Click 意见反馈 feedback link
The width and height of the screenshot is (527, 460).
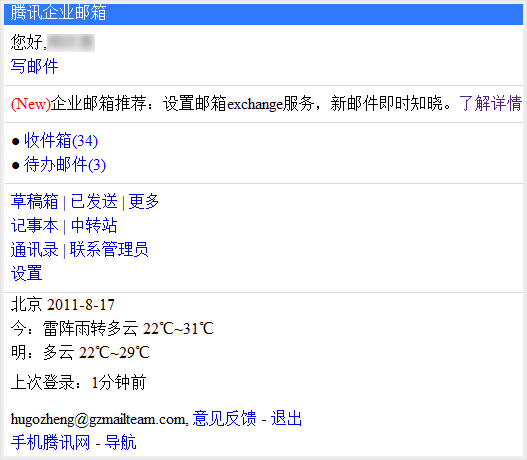tap(224, 419)
